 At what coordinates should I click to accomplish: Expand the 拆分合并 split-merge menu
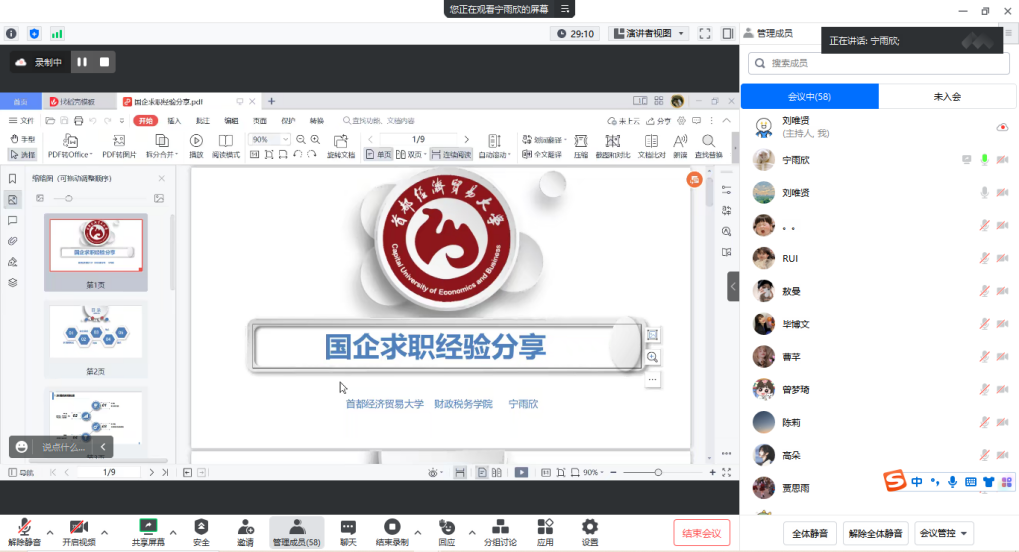[x=162, y=146]
